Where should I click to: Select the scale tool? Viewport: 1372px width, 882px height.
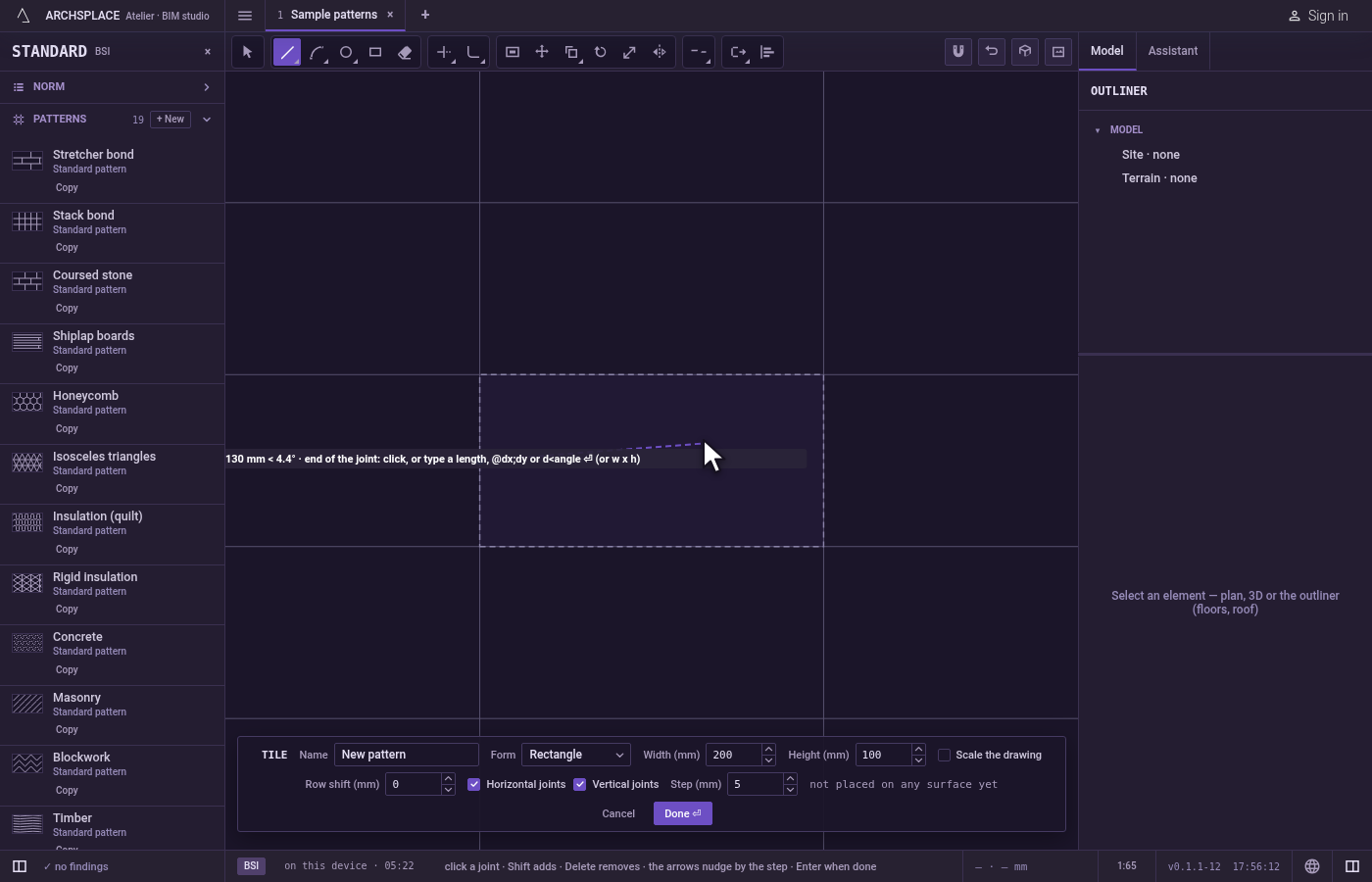click(x=630, y=52)
